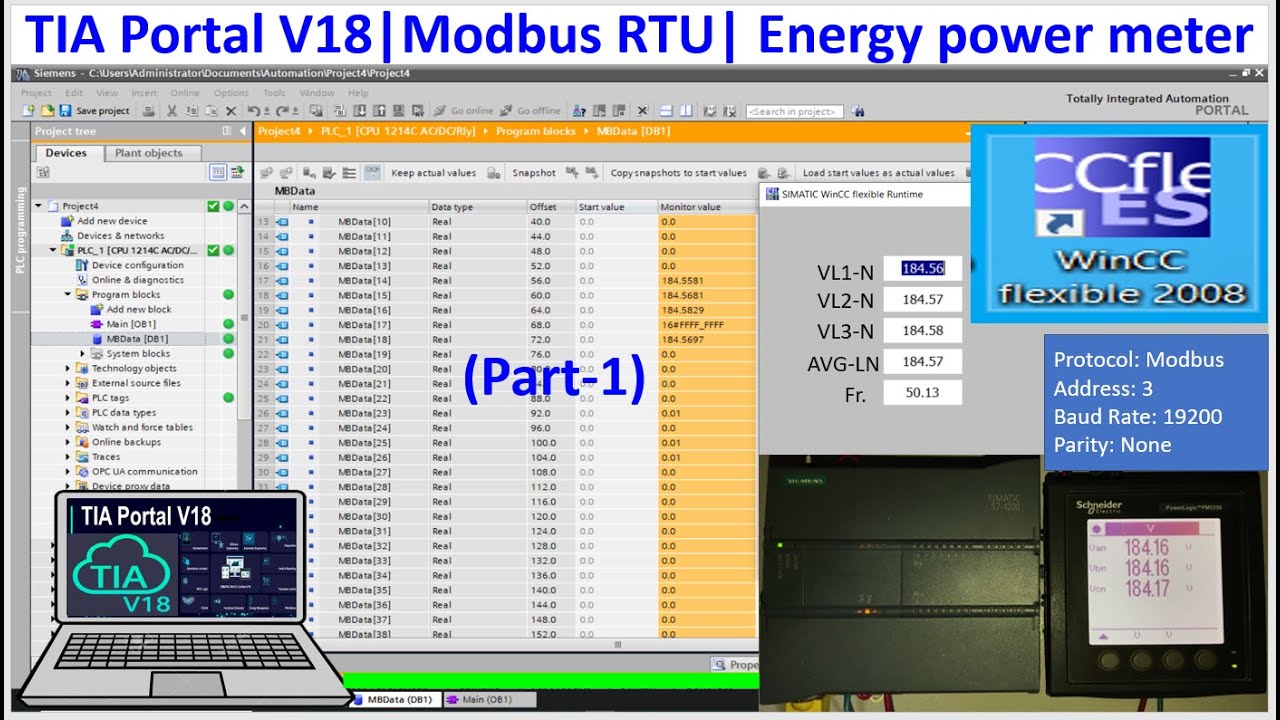Click the AVG-LN value field

click(x=922, y=361)
